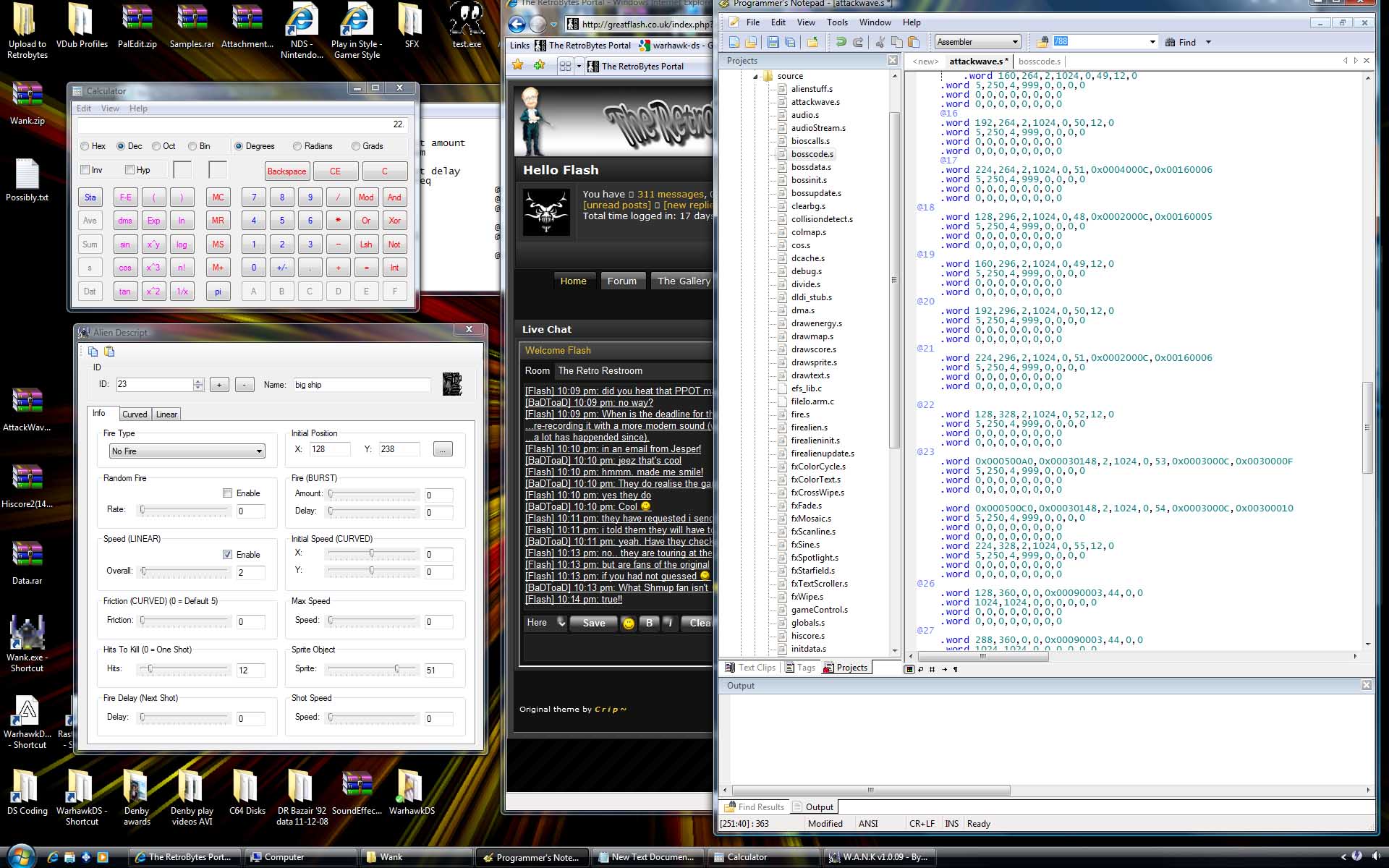Click the smiley emoticon in Live Chat
The height and width of the screenshot is (868, 1389).
[629, 623]
